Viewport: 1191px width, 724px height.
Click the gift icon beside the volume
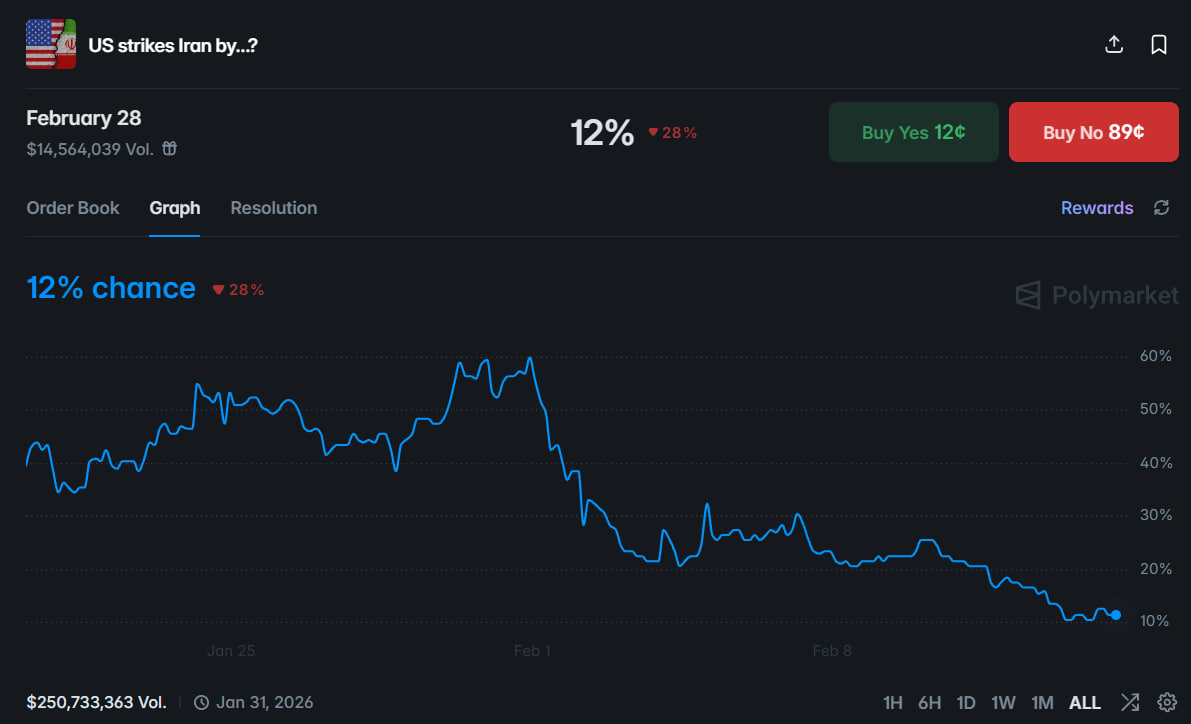tap(170, 149)
